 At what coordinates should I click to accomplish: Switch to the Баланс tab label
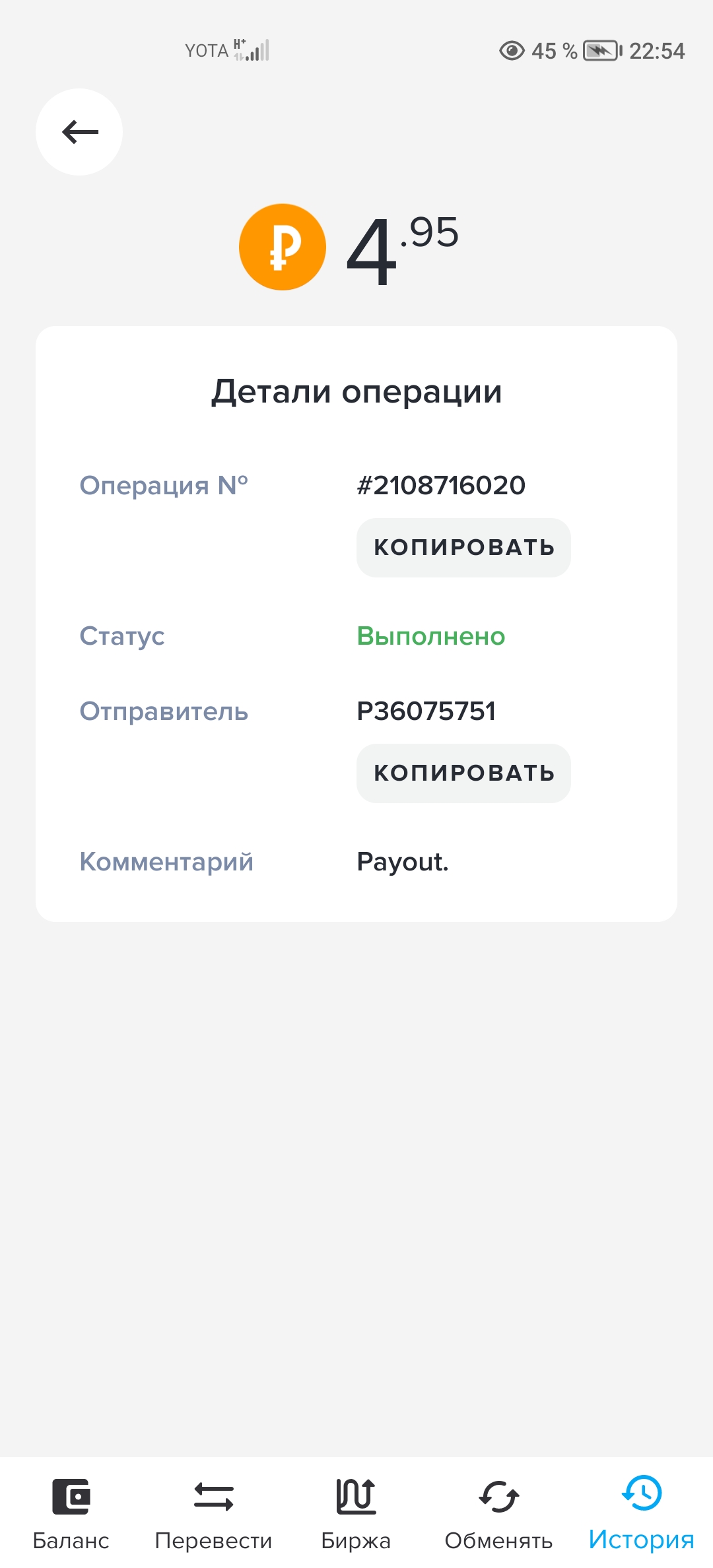coord(71,1540)
